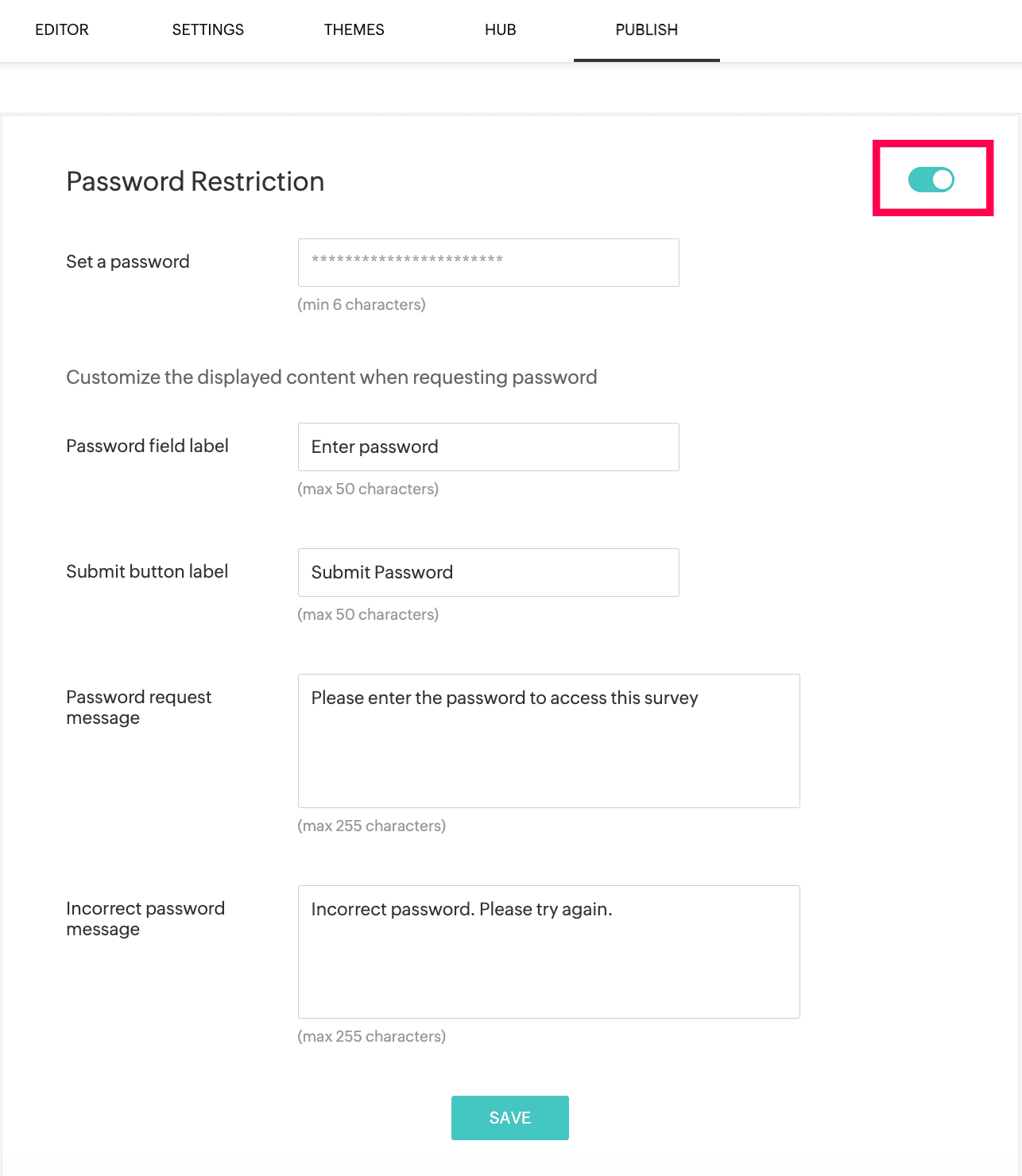Switch to the EDITOR tab

pyautogui.click(x=62, y=30)
